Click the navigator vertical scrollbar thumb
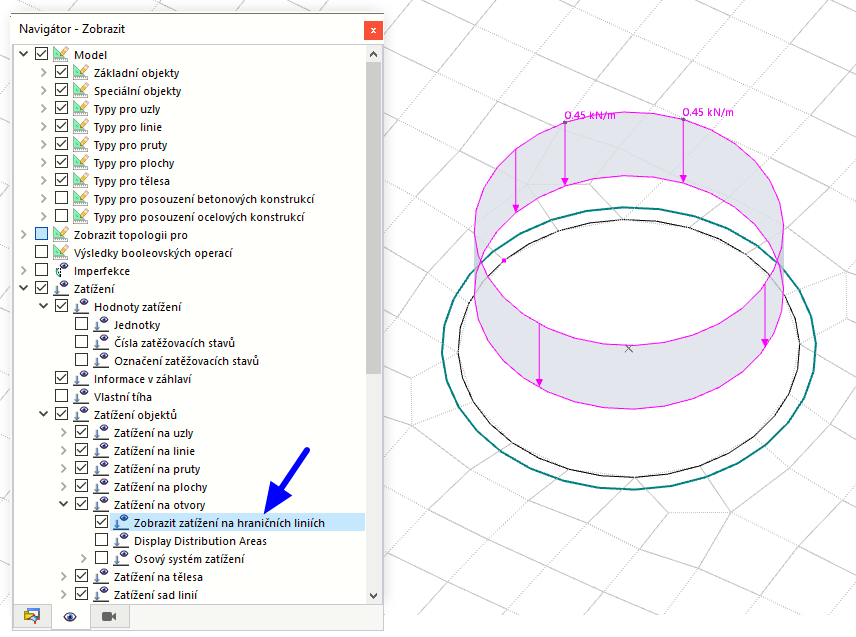This screenshot has width=856, height=637. [373, 218]
